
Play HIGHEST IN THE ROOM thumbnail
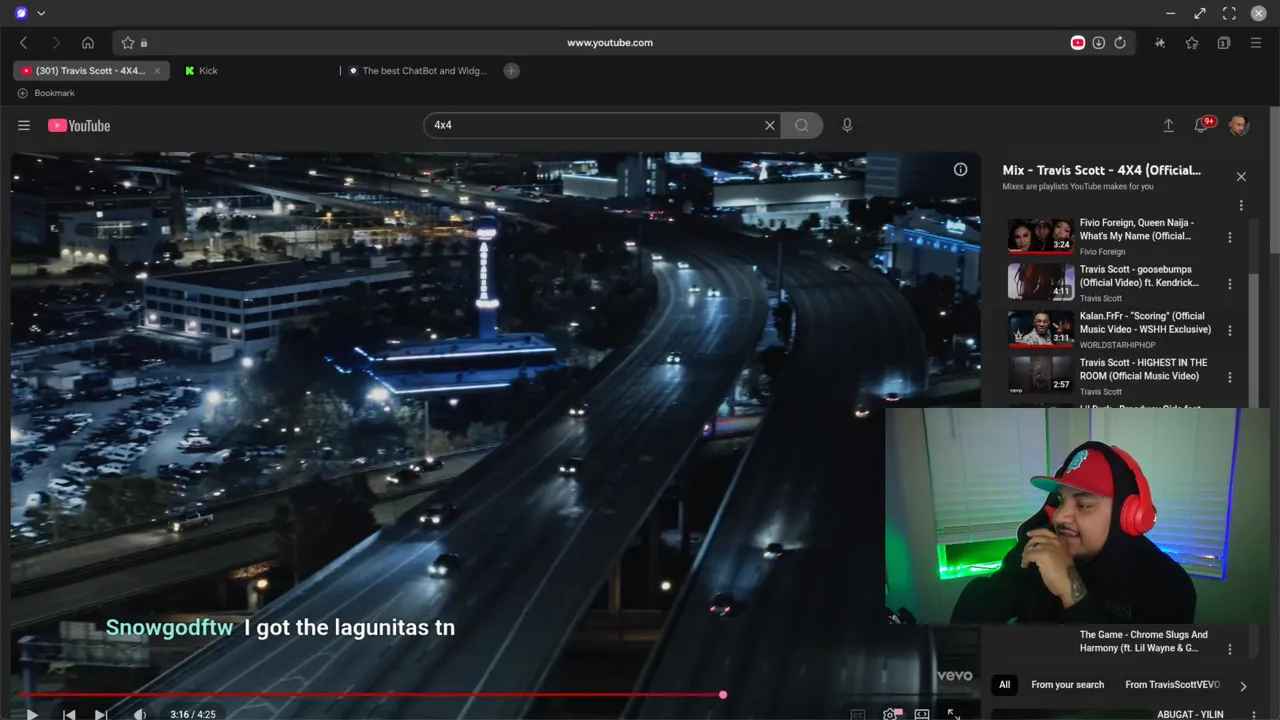pyautogui.click(x=1040, y=376)
